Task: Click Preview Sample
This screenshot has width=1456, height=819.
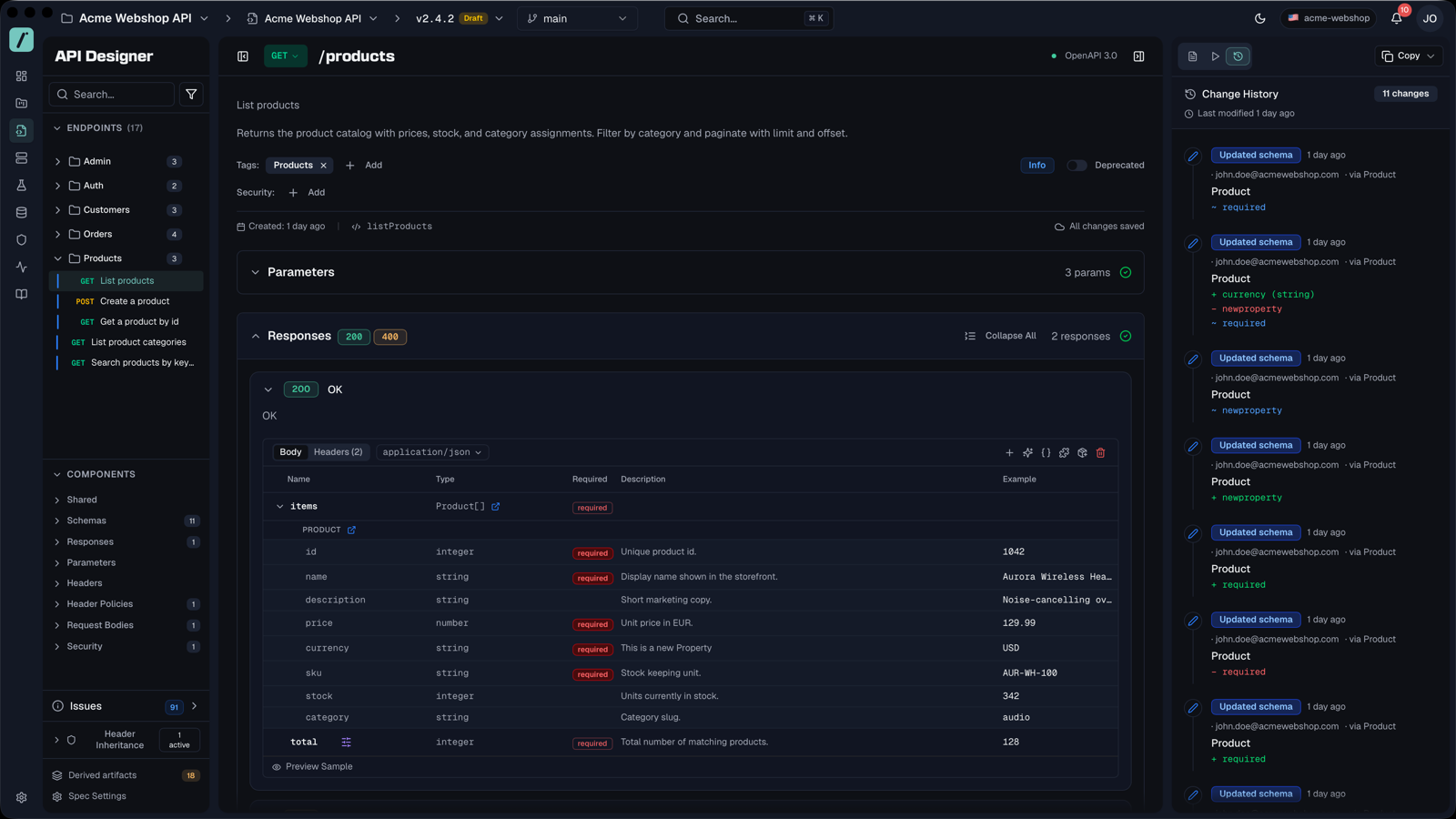Action: point(312,767)
